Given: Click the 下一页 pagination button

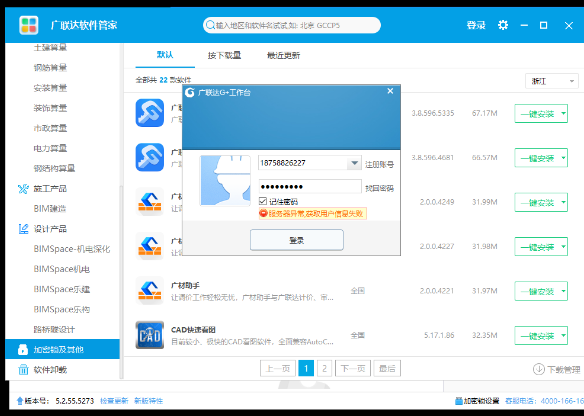Looking at the screenshot, I should click(353, 368).
